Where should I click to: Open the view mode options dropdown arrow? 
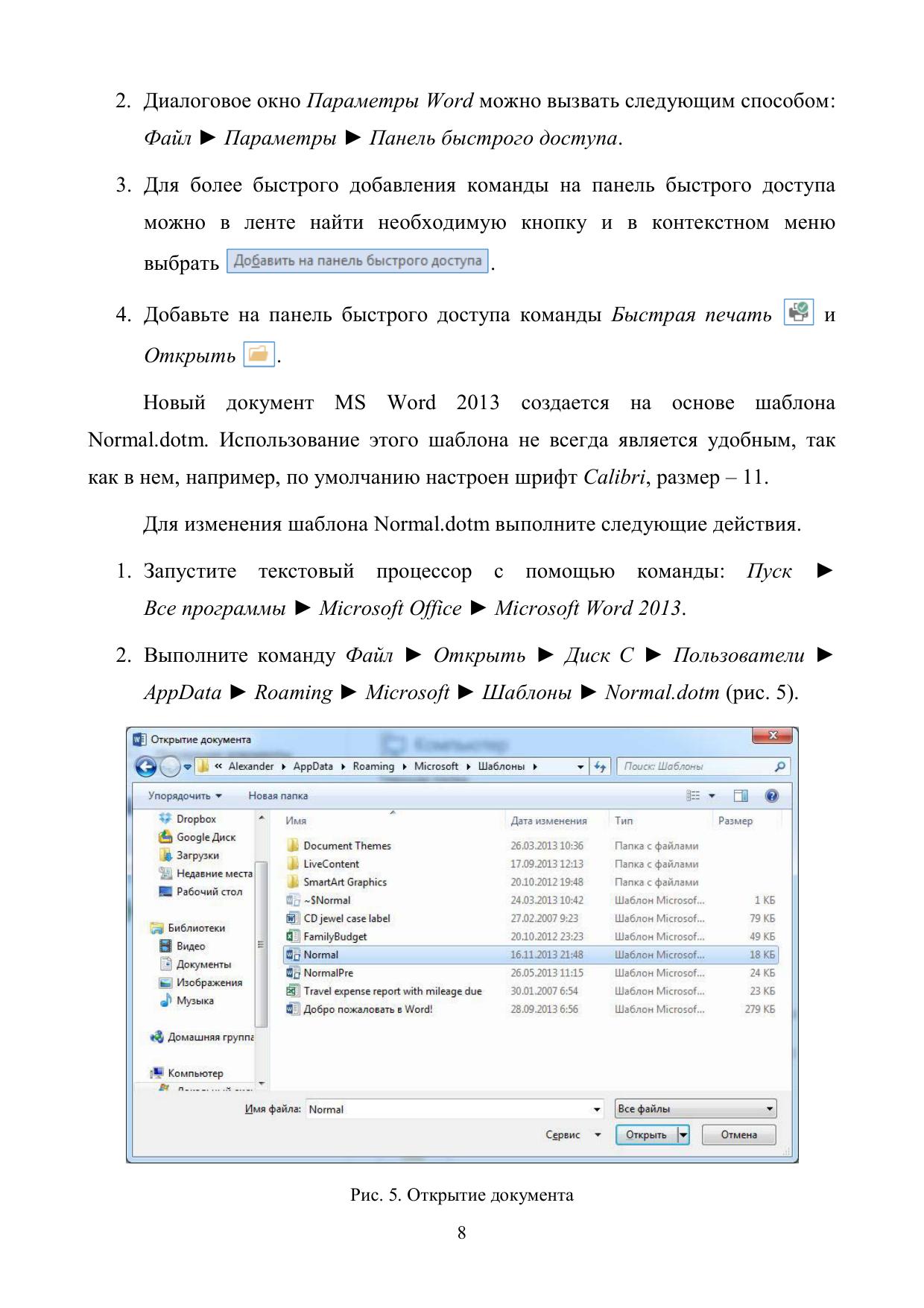coord(712,796)
